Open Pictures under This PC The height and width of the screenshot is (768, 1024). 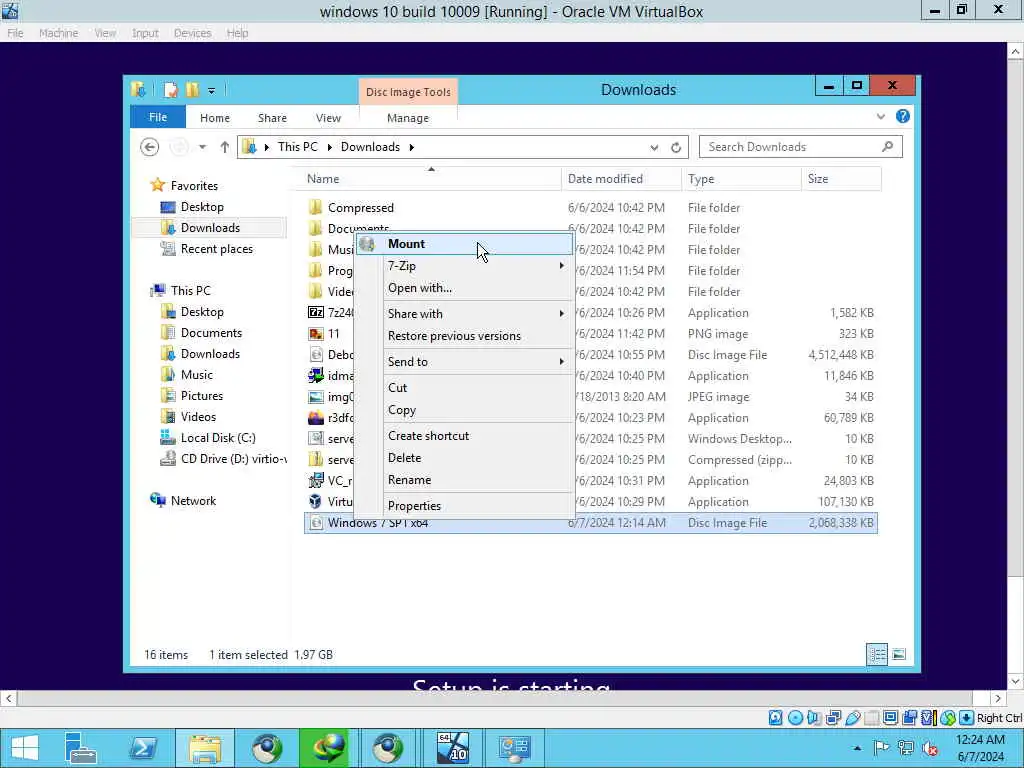click(x=201, y=396)
